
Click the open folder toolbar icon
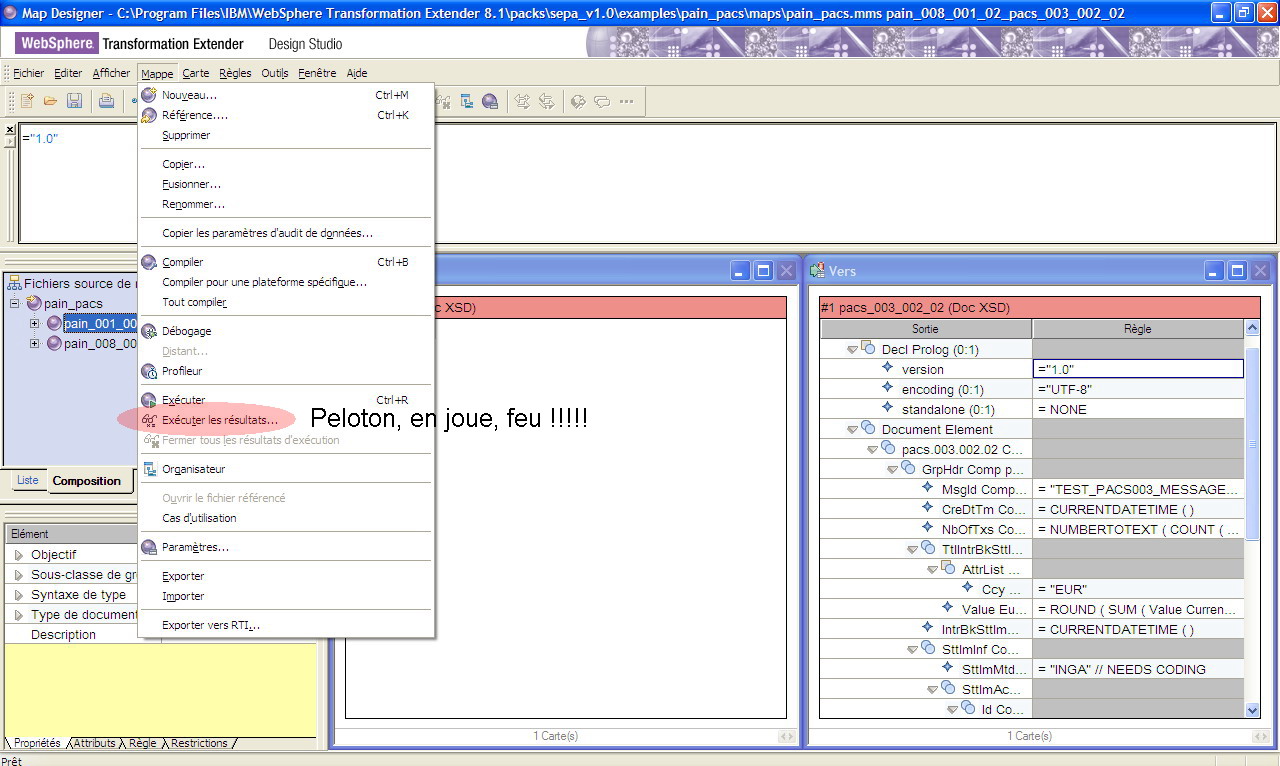pyautogui.click(x=50, y=101)
